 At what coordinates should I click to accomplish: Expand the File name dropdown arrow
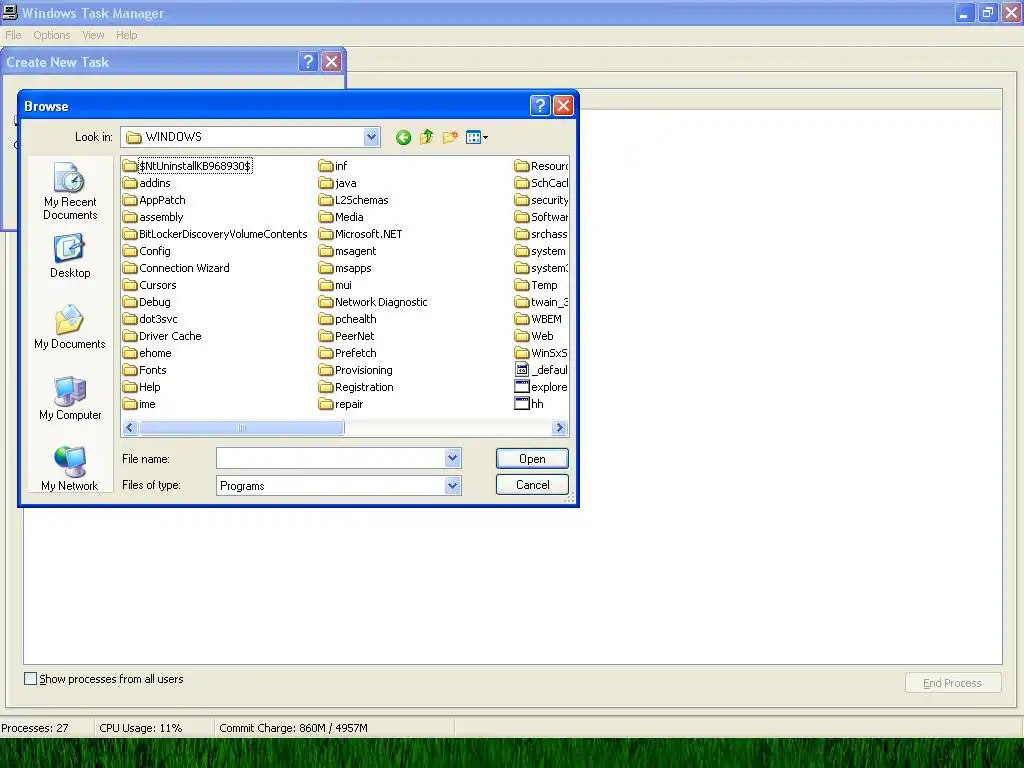pos(453,458)
